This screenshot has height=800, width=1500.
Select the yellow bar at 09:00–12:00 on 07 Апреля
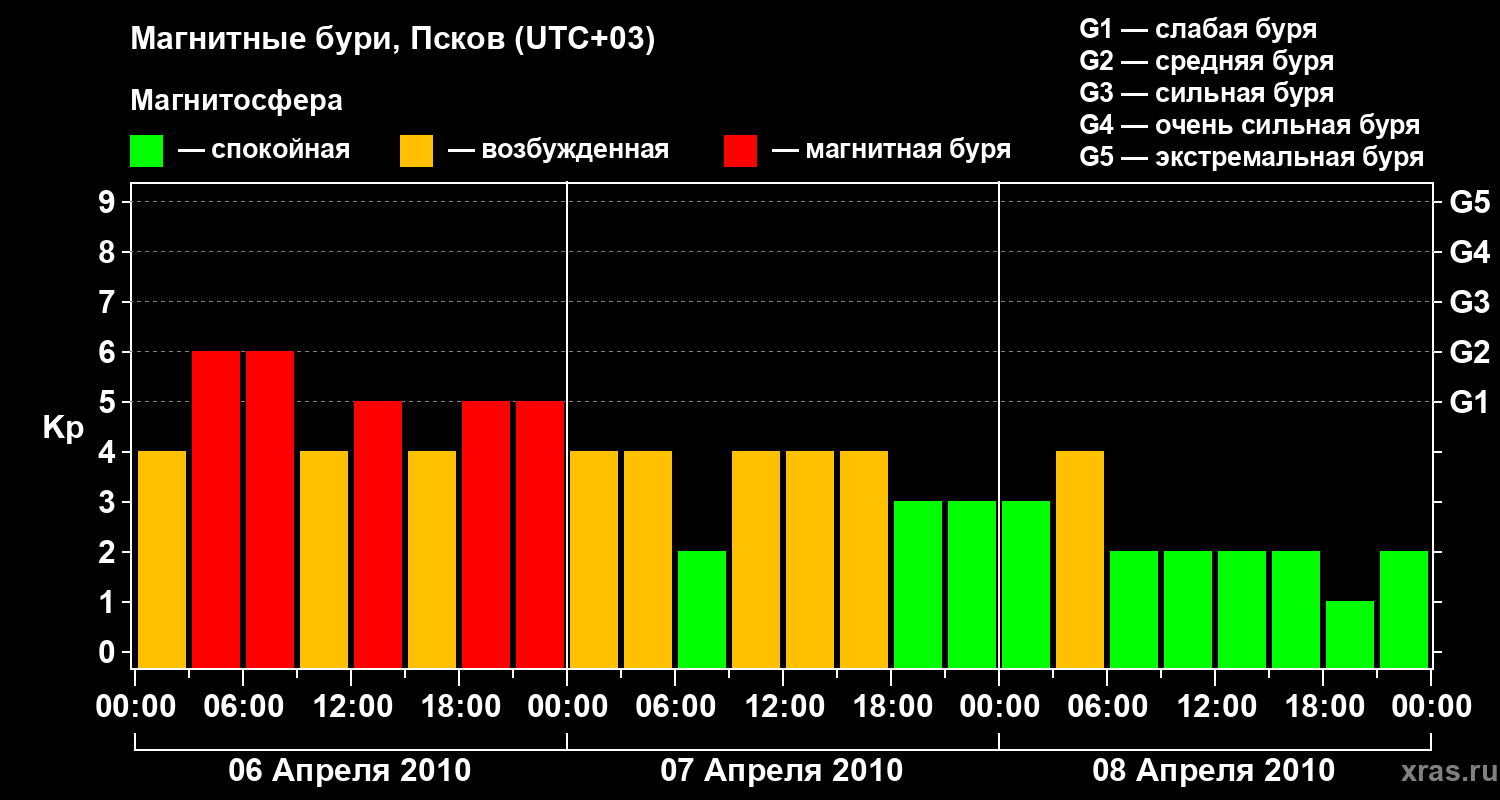(x=756, y=559)
